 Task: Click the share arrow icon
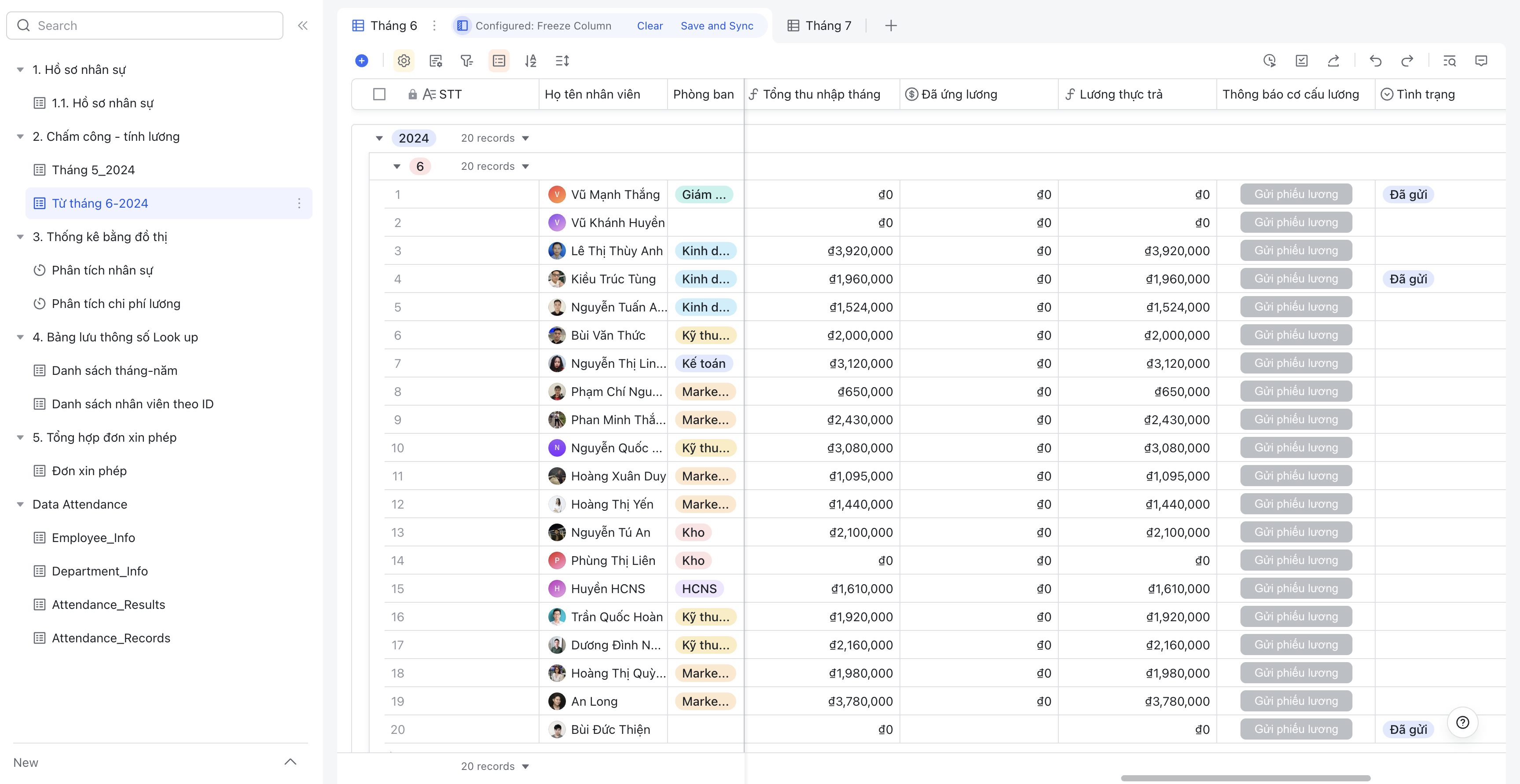pos(1333,61)
